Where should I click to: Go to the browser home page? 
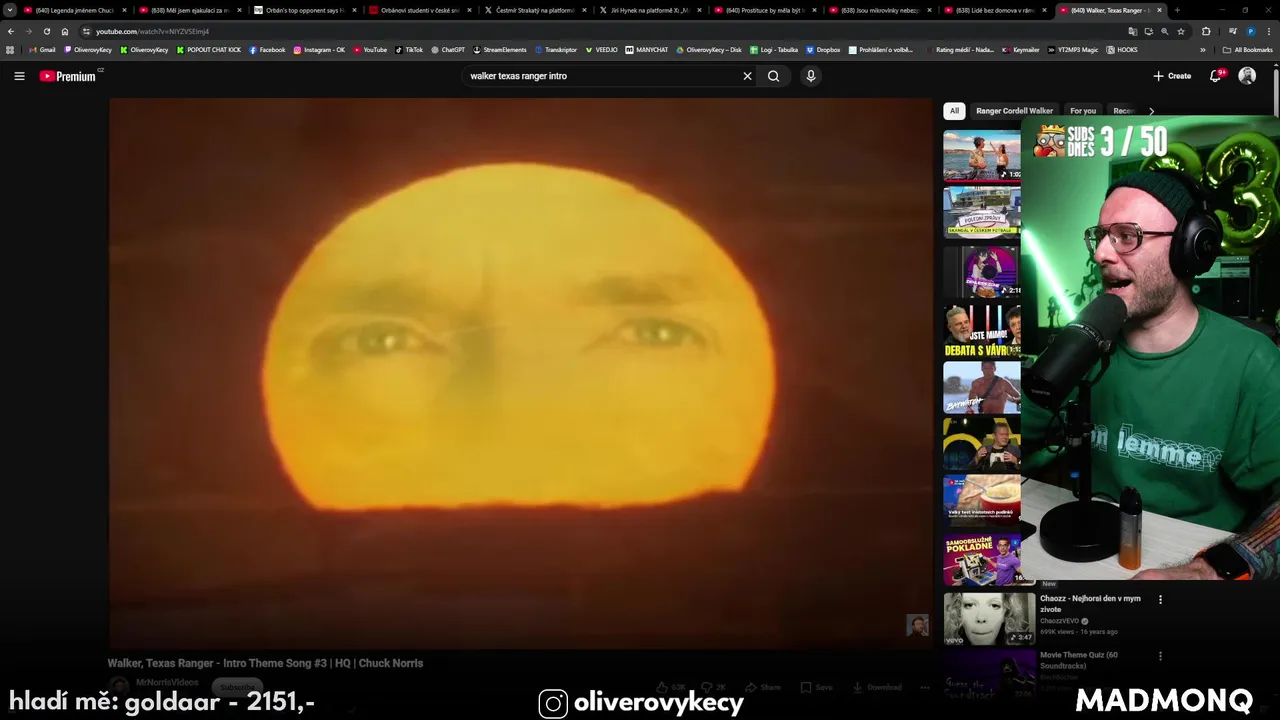(x=65, y=31)
